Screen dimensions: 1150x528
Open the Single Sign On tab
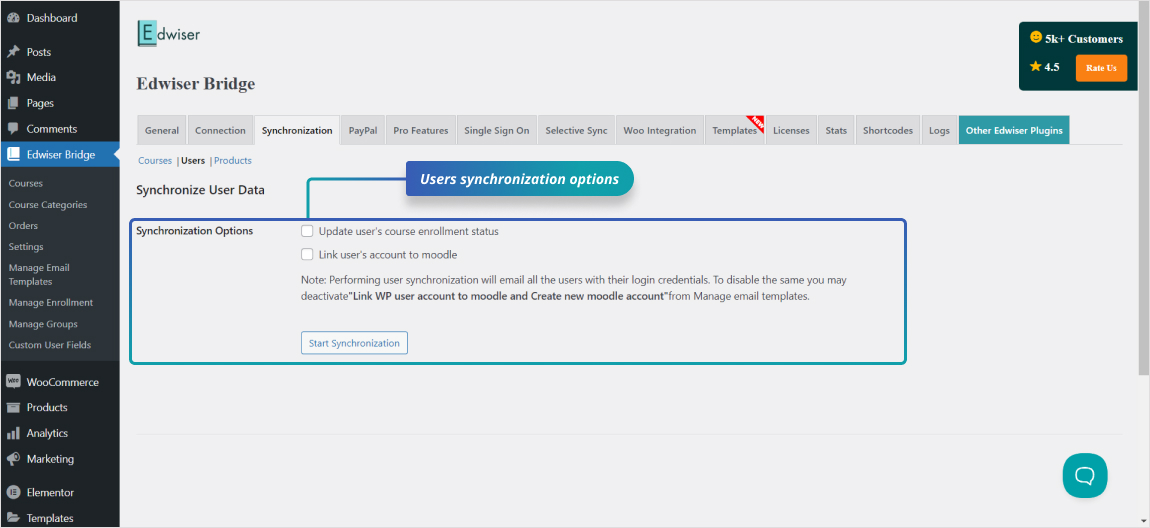(x=497, y=131)
